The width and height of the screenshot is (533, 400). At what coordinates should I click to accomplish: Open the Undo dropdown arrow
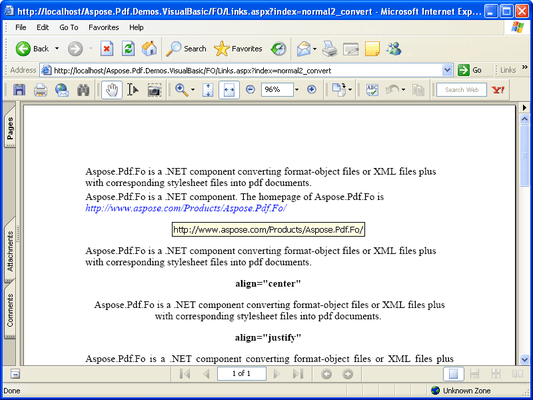pyautogui.click(x=403, y=90)
